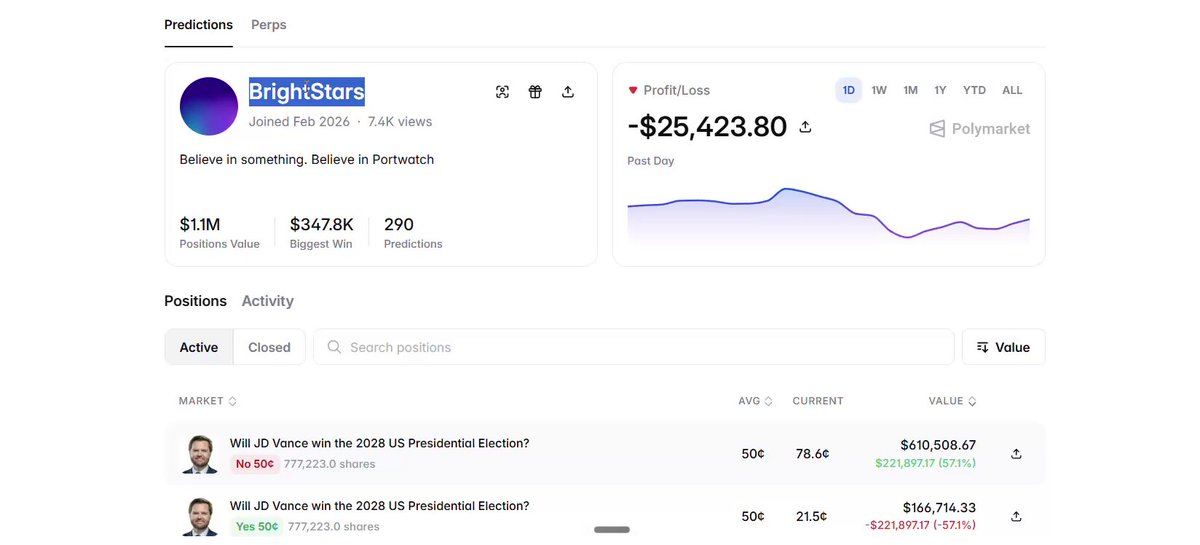Click the Joined Feb 2026 text
The height and width of the screenshot is (545, 1200).
(299, 121)
